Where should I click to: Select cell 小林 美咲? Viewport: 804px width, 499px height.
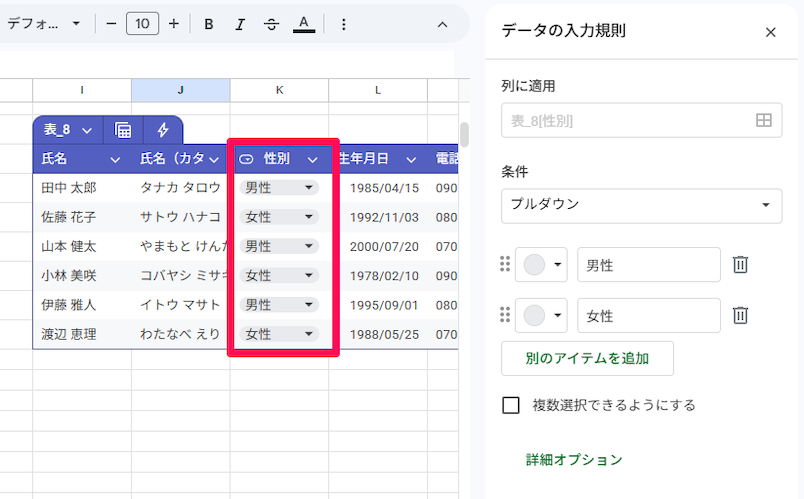point(82,275)
